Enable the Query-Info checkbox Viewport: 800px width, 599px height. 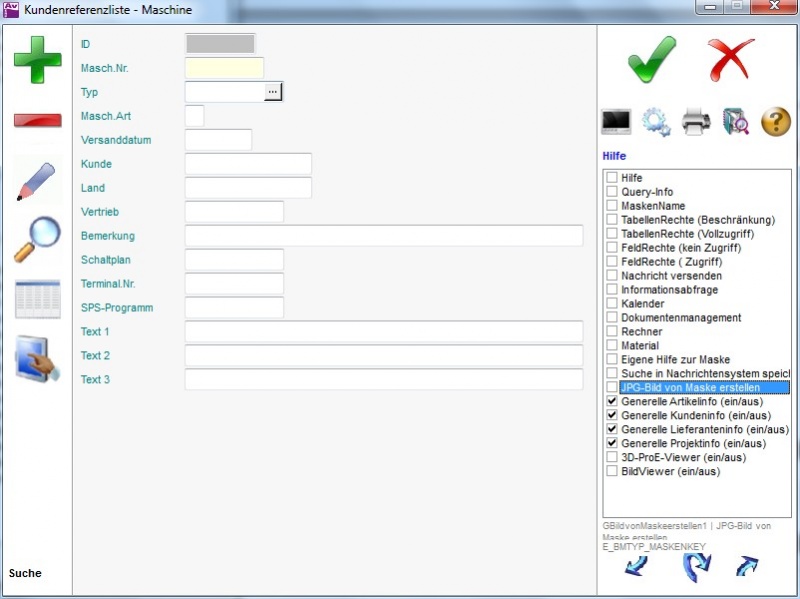pos(611,192)
